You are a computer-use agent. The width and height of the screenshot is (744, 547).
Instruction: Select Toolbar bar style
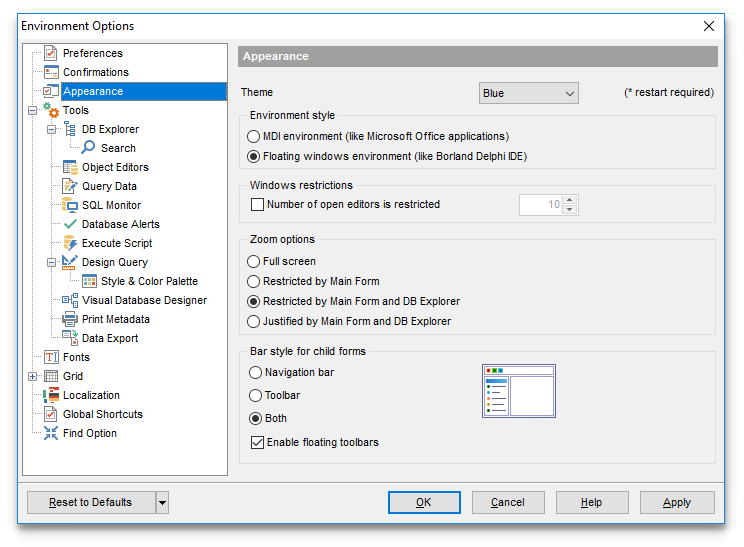(x=255, y=395)
